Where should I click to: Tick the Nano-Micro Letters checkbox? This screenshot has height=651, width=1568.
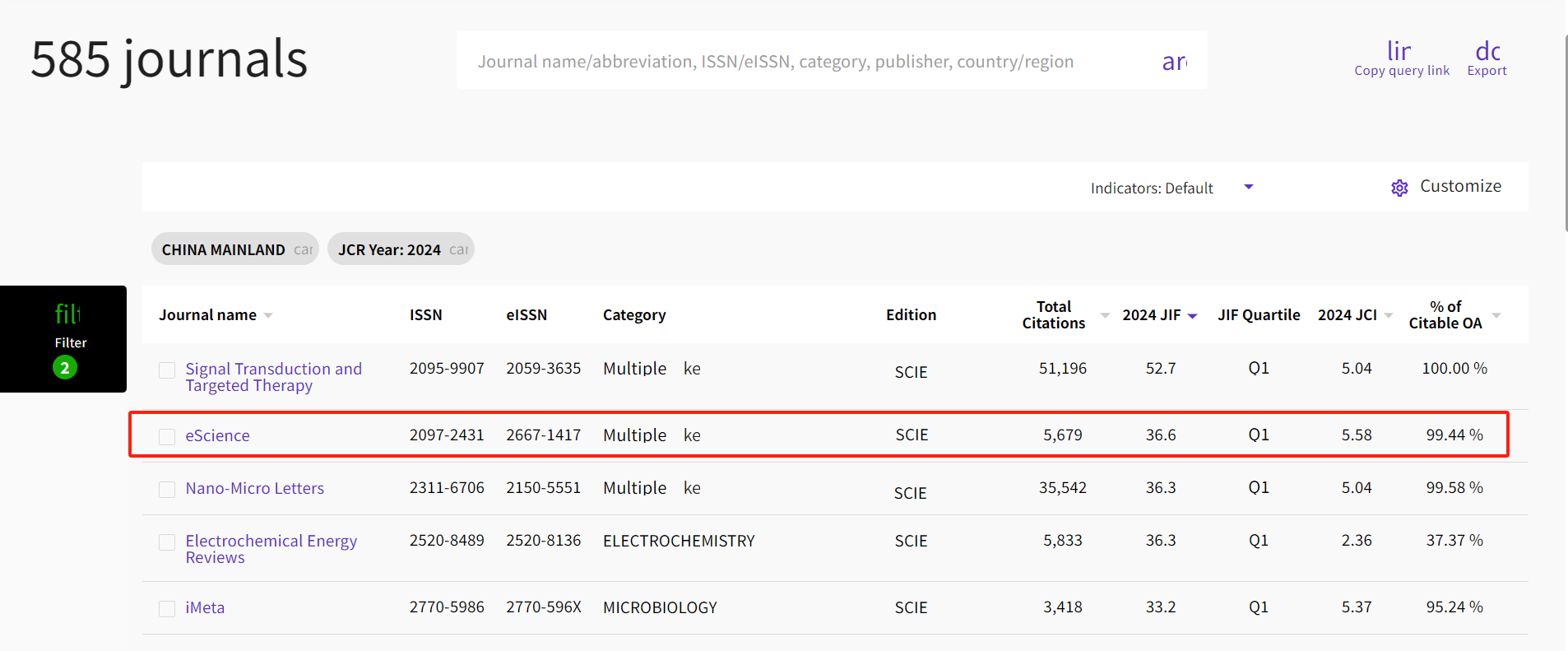167,490
